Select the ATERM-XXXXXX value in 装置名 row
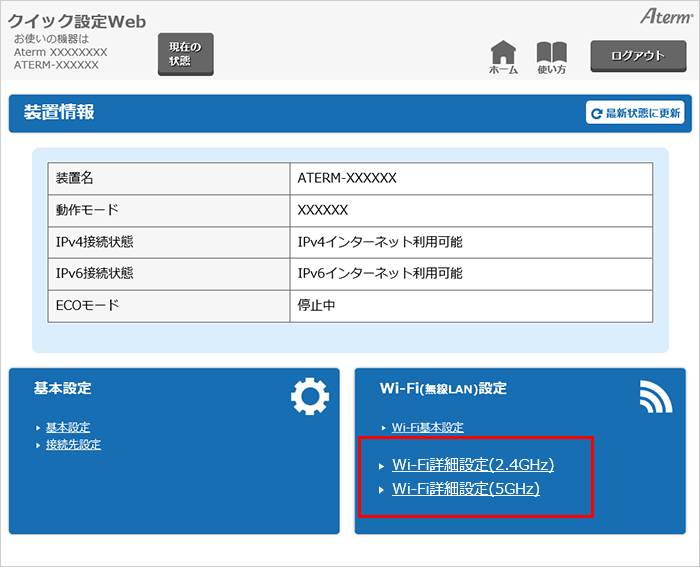The image size is (700, 567). [x=347, y=178]
